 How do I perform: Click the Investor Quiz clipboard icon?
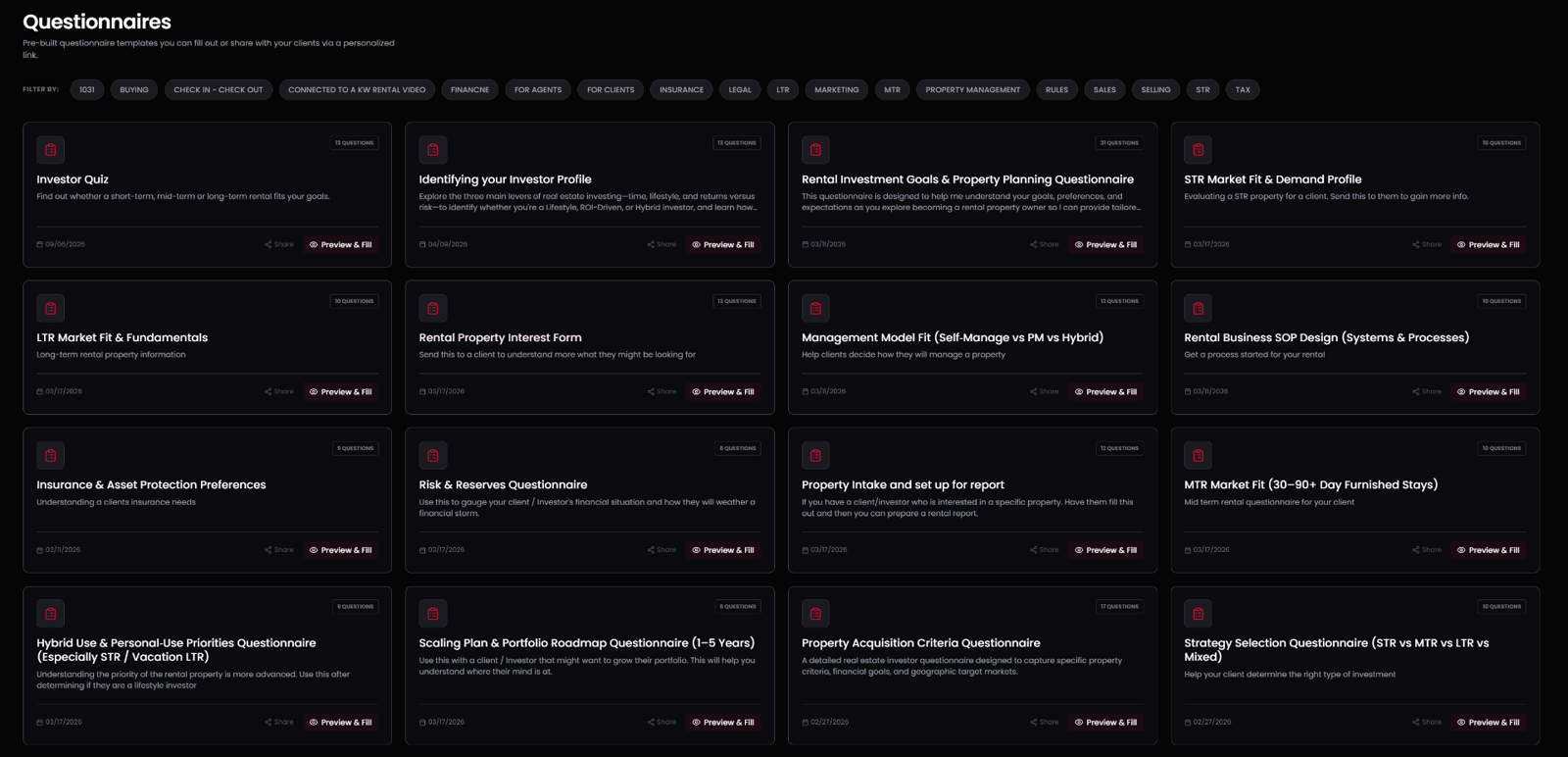[x=51, y=150]
